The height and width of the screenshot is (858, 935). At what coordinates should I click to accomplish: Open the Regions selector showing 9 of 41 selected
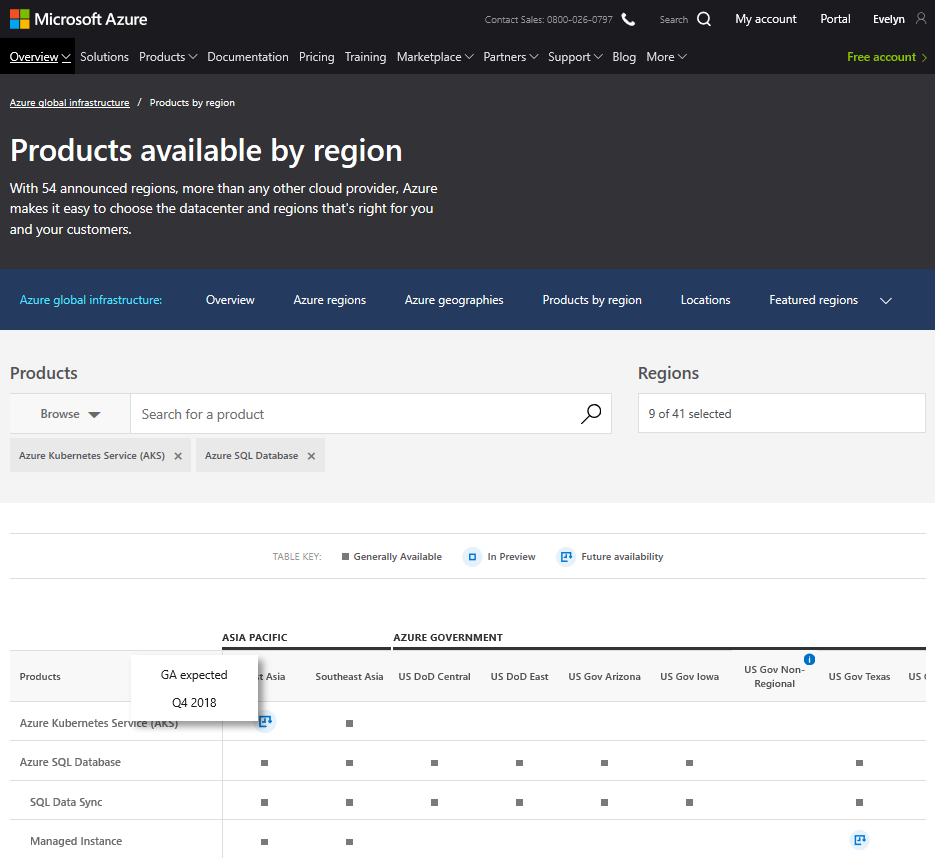pyautogui.click(x=781, y=413)
